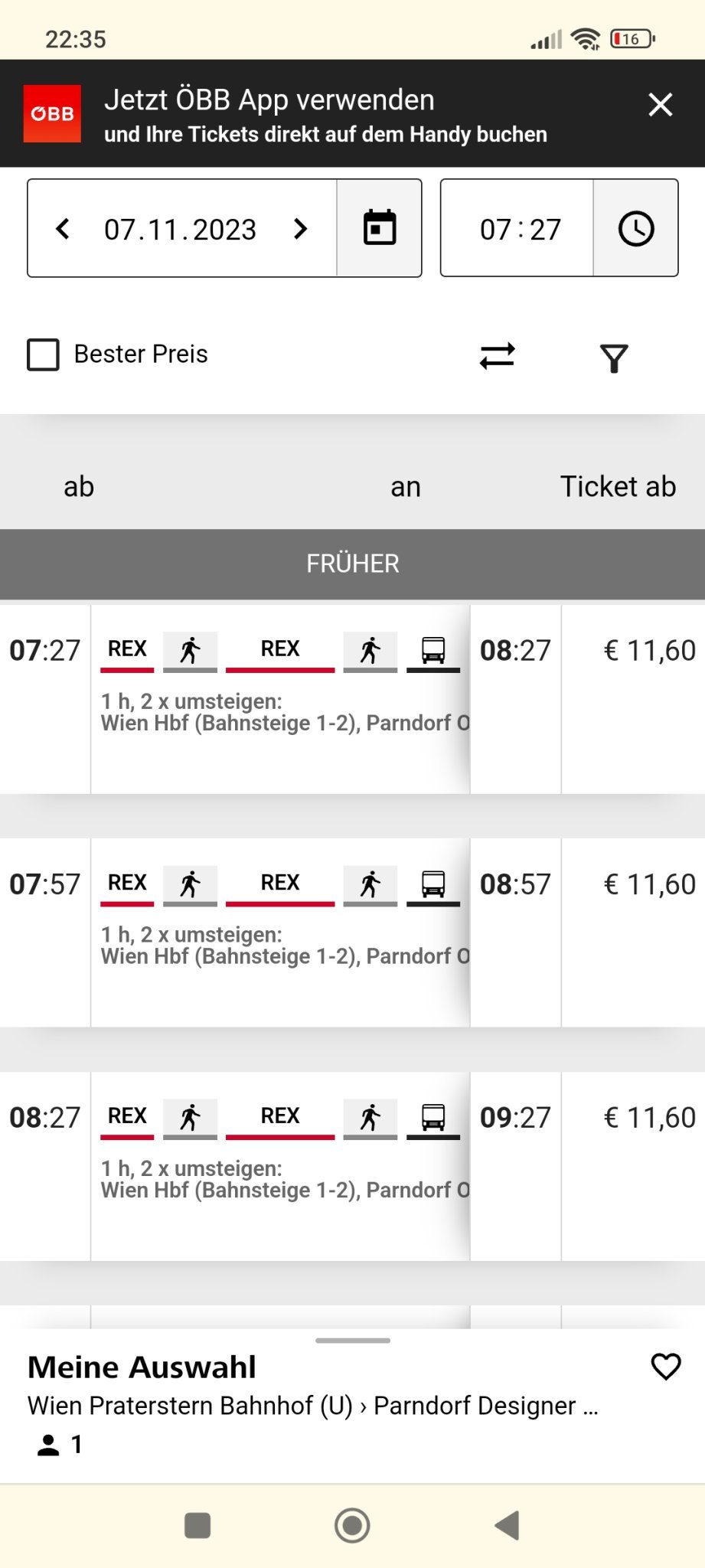
Task: Enable the Bester Preis checkbox
Action: pyautogui.click(x=44, y=355)
